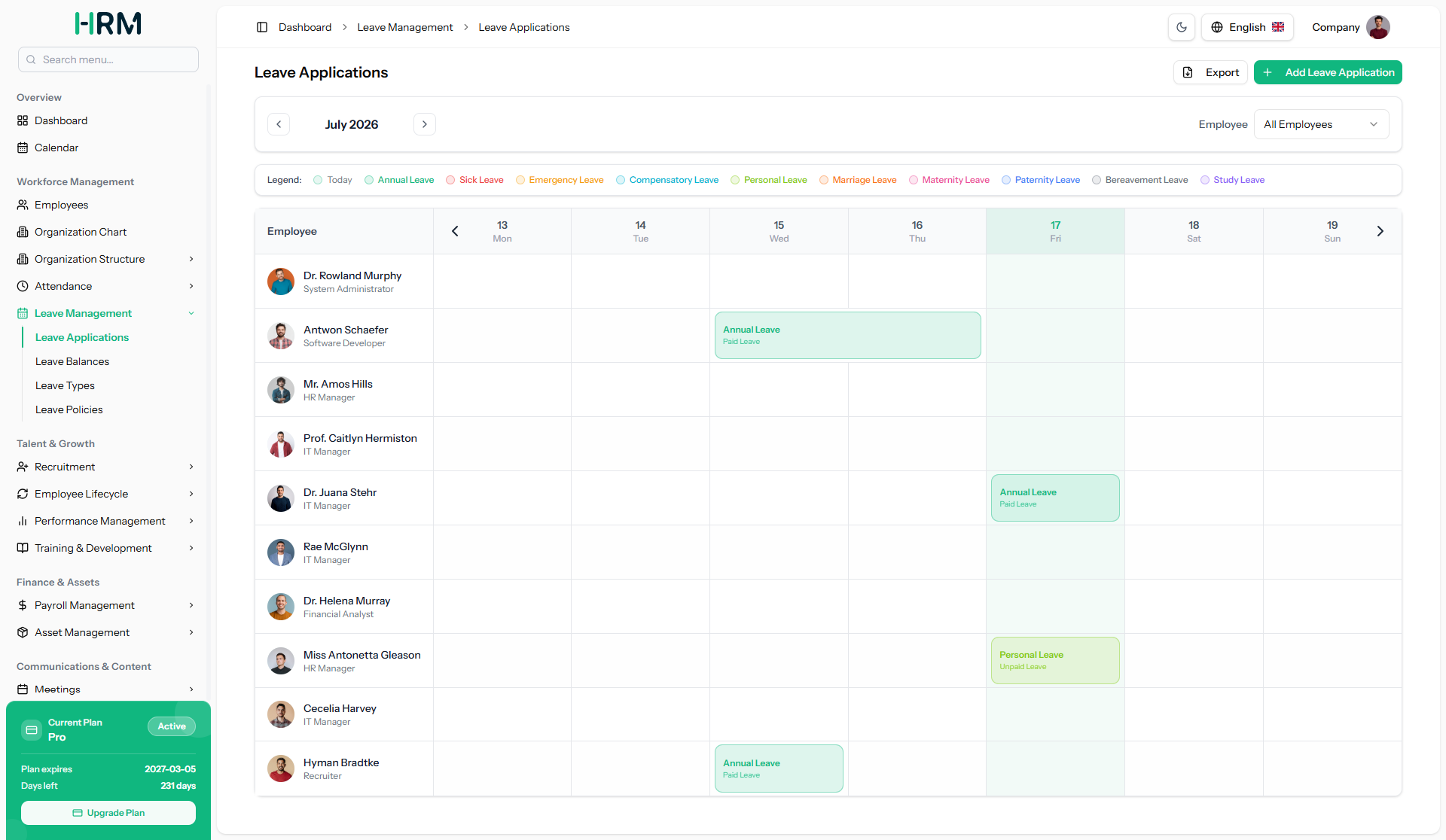1446x840 pixels.
Task: Expand Performance Management submenu chevron
Action: click(191, 521)
